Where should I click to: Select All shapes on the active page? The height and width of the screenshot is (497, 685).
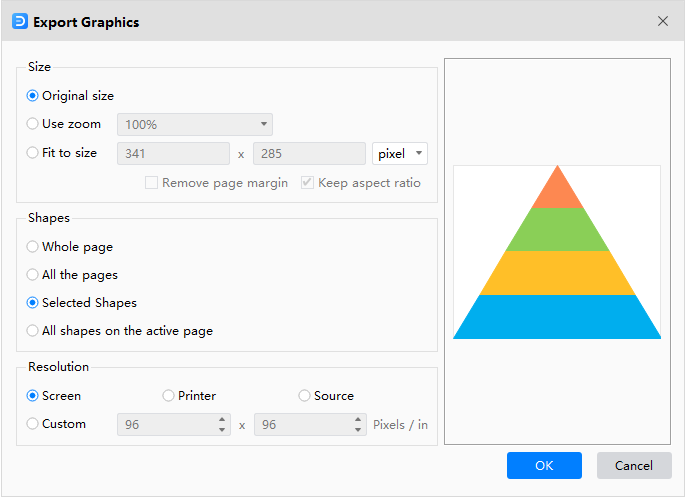tap(33, 331)
